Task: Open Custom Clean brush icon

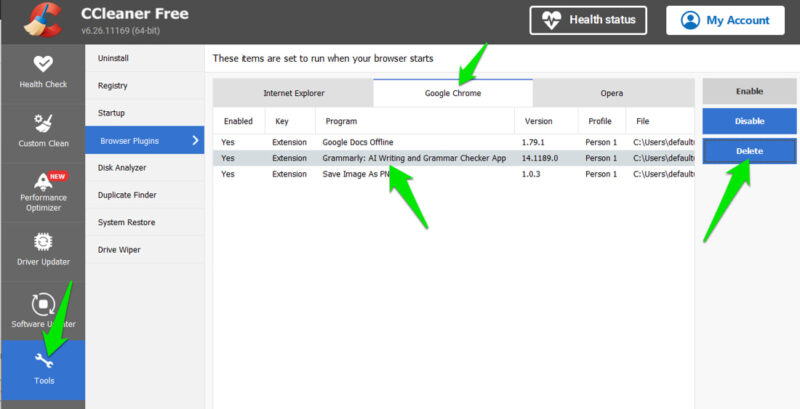Action: [43, 123]
